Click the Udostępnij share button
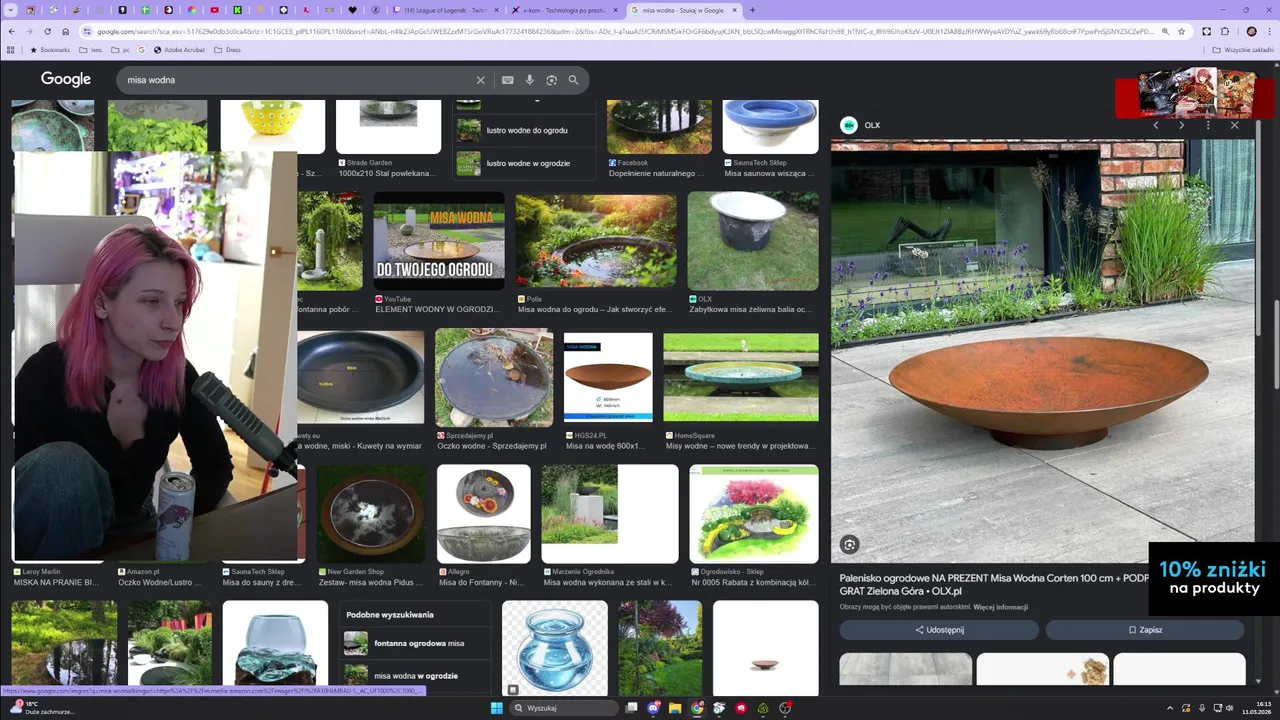 pyautogui.click(x=939, y=630)
